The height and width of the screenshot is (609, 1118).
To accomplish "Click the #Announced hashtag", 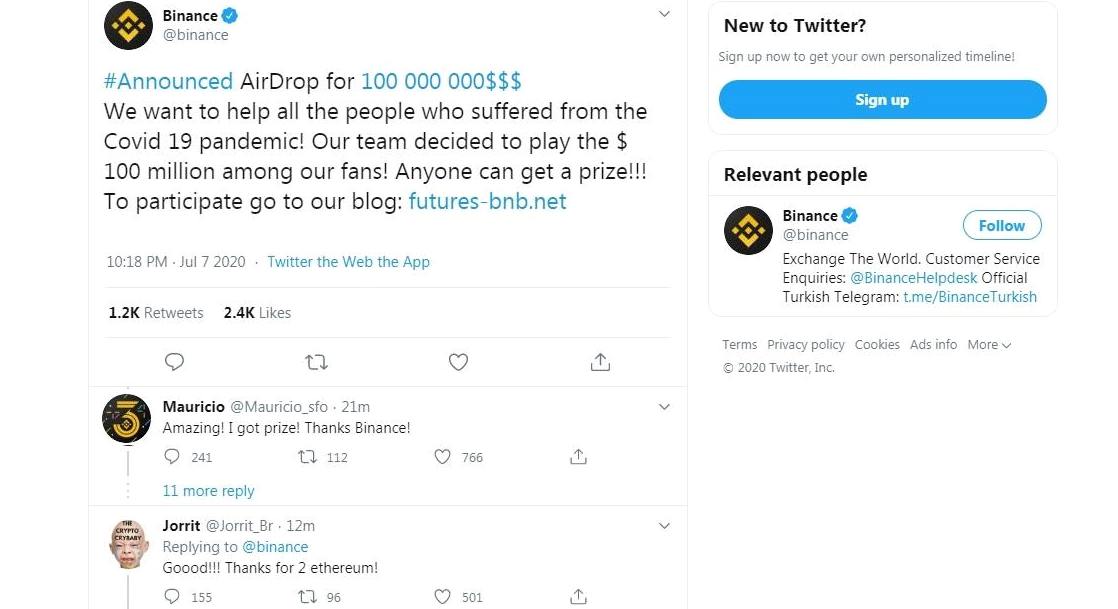I will coord(168,81).
